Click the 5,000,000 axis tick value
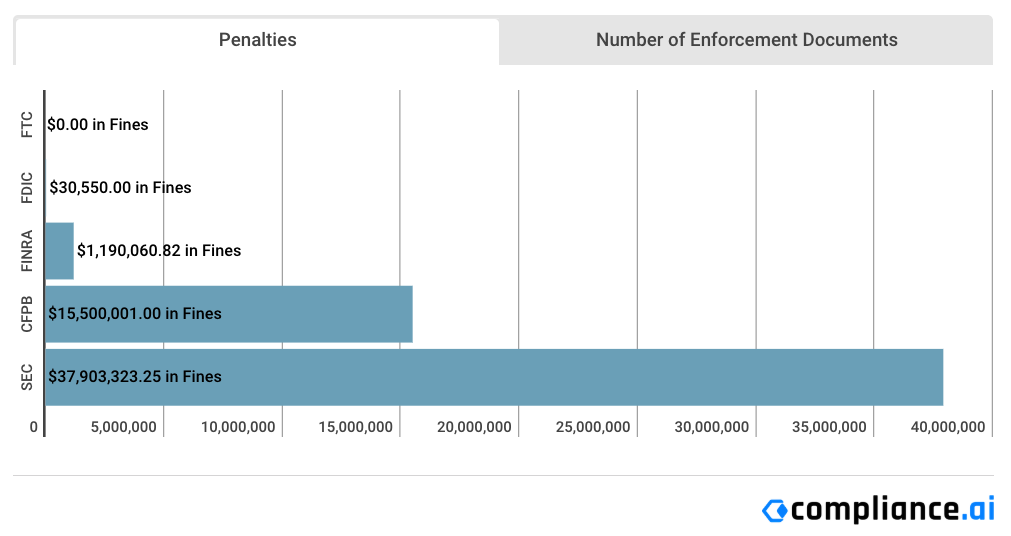 click(123, 427)
